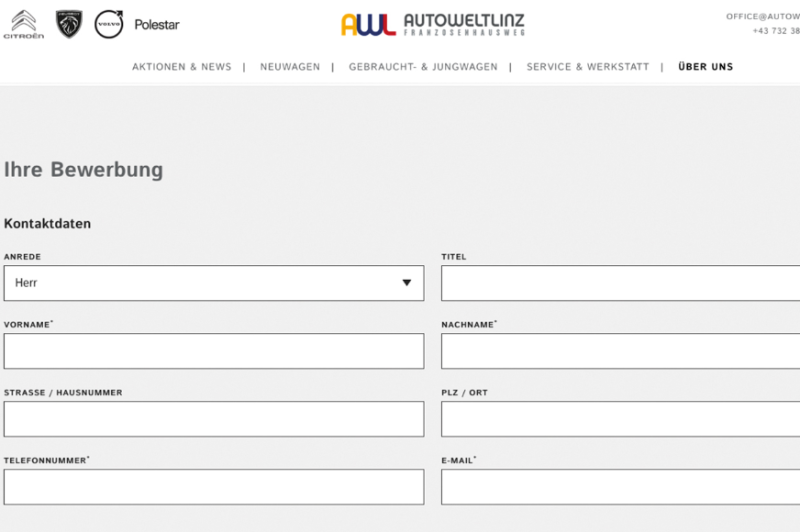Open Service & Werkstatt menu
Viewport: 800px width, 532px height.
[587, 67]
